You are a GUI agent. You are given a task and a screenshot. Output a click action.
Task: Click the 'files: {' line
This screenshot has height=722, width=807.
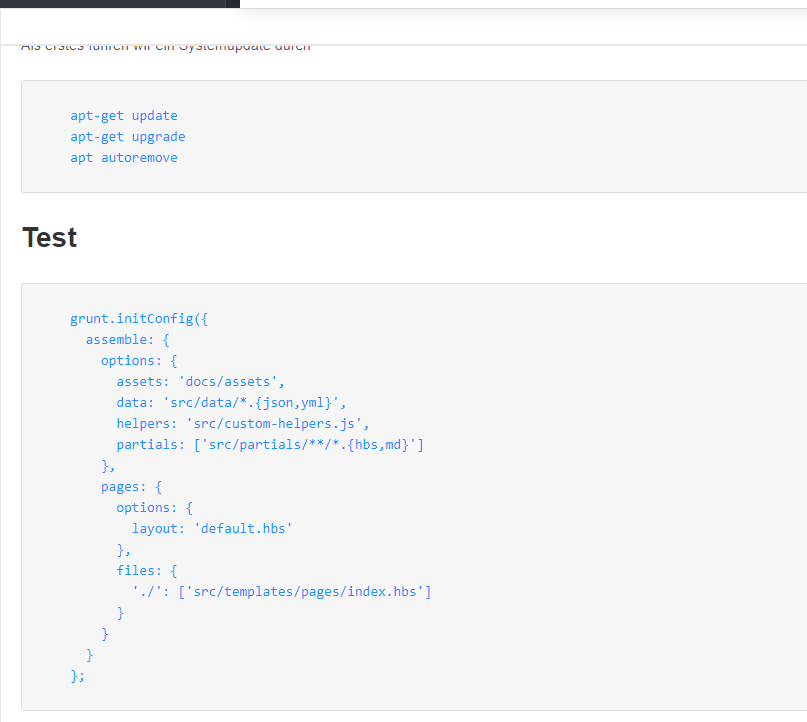click(147, 571)
